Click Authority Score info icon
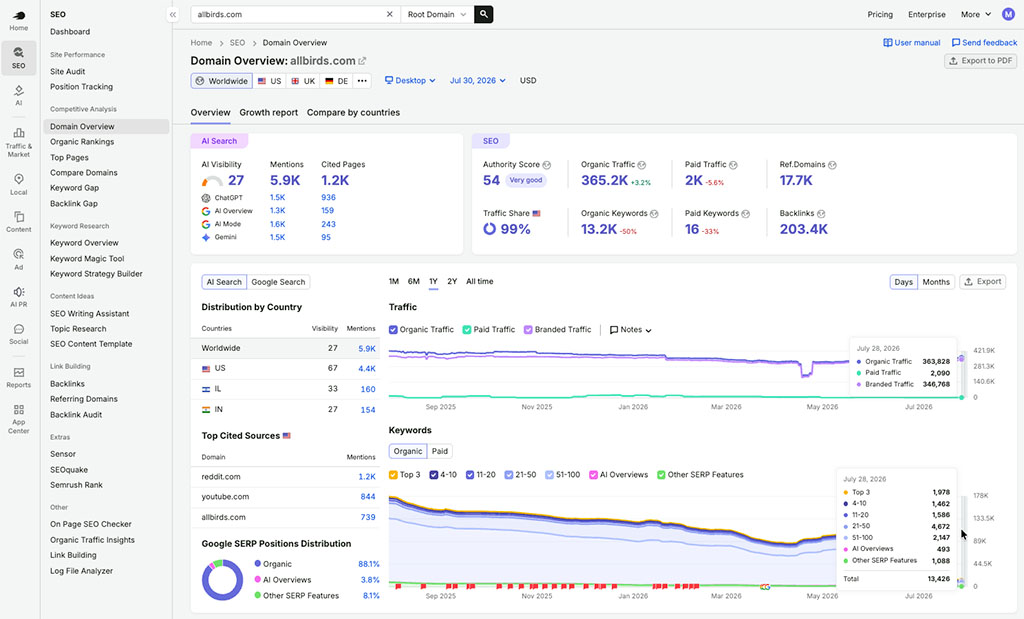This screenshot has height=619, width=1024. (547, 165)
